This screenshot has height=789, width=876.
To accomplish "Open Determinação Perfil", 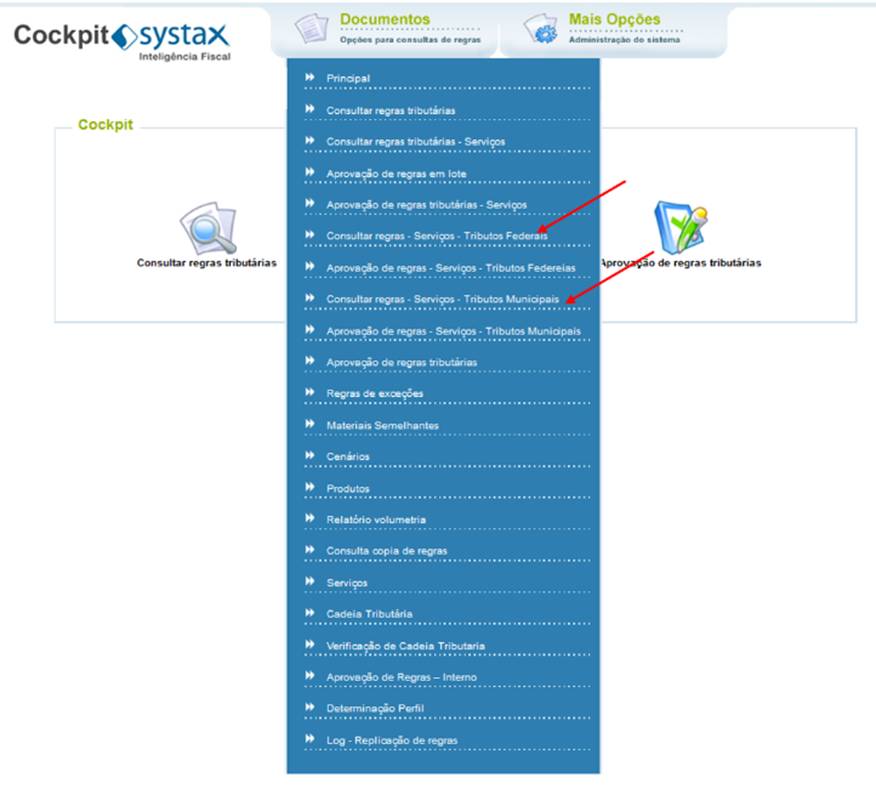I will point(375,709).
